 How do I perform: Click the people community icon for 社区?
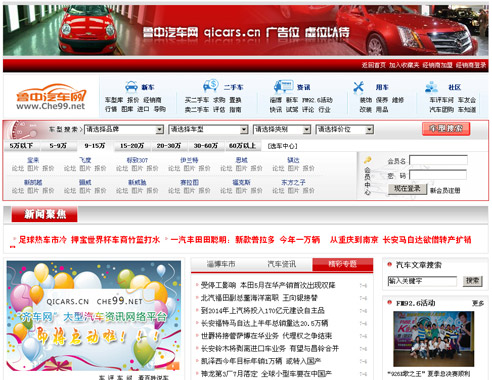tap(431, 87)
